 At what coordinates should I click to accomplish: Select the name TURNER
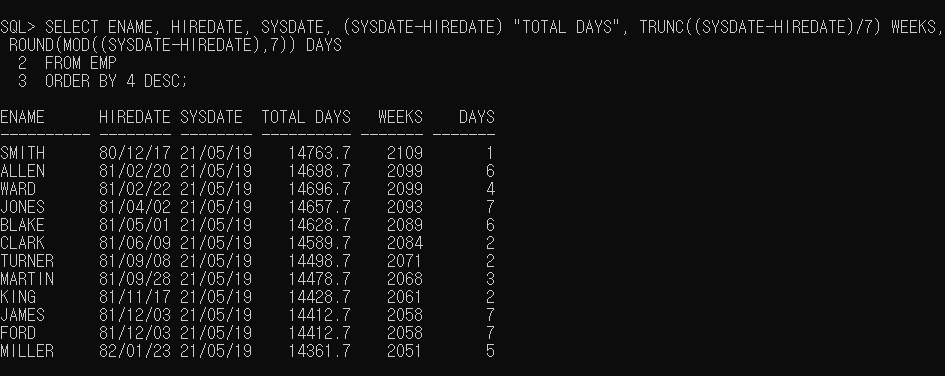coord(27,262)
